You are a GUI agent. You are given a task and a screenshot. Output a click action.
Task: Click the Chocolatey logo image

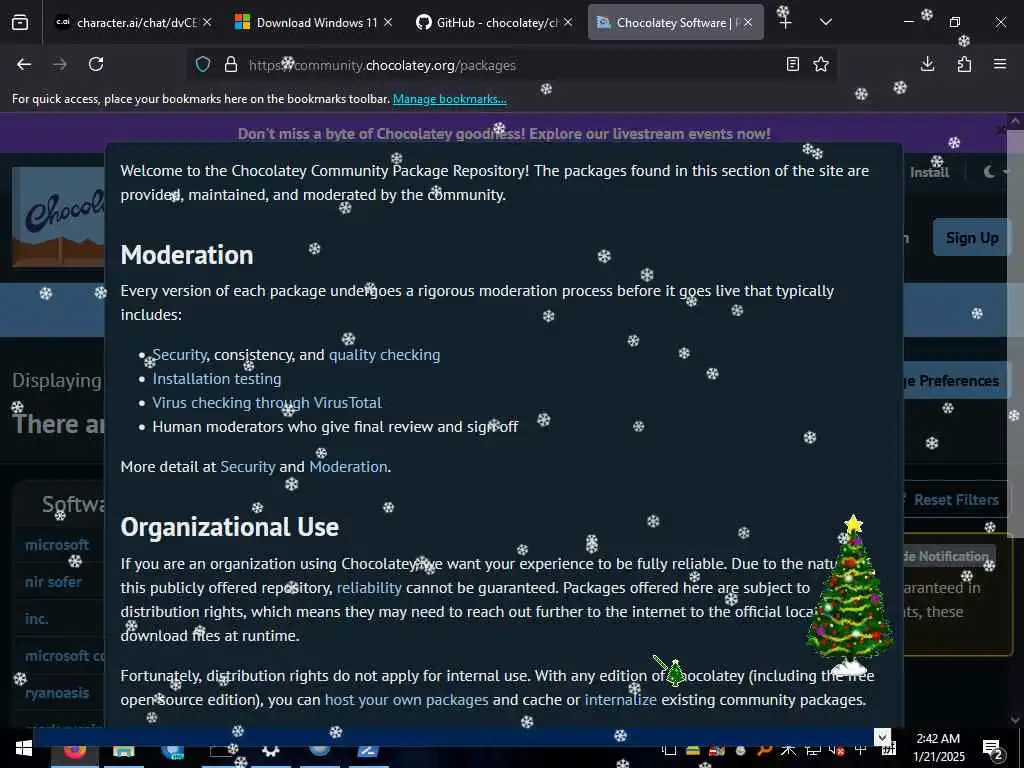click(59, 217)
